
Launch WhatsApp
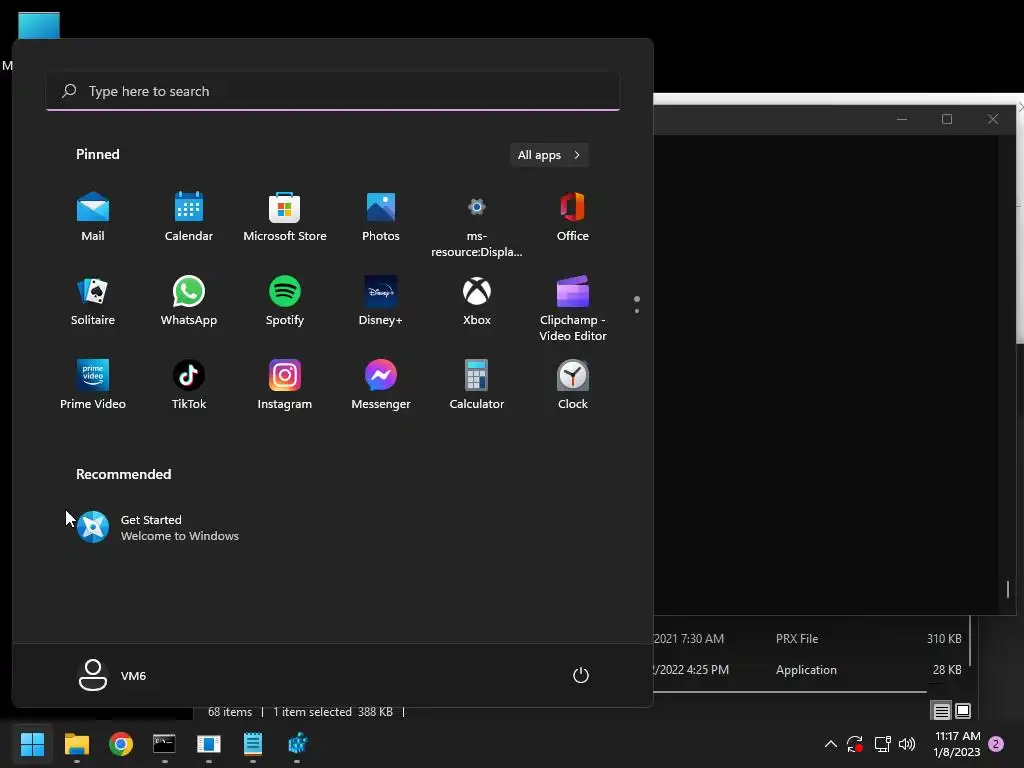click(189, 302)
